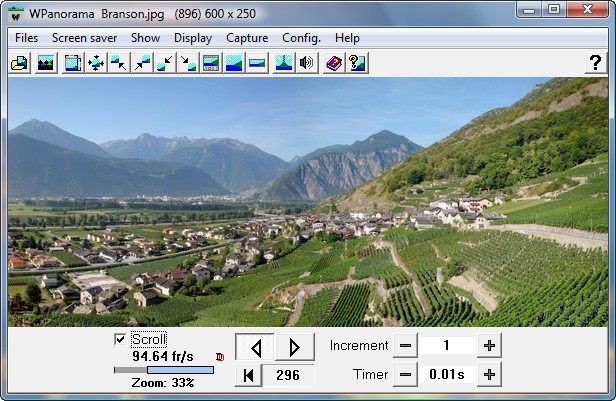The image size is (616, 401).
Task: Click the question mark icon at far right
Action: 594,63
